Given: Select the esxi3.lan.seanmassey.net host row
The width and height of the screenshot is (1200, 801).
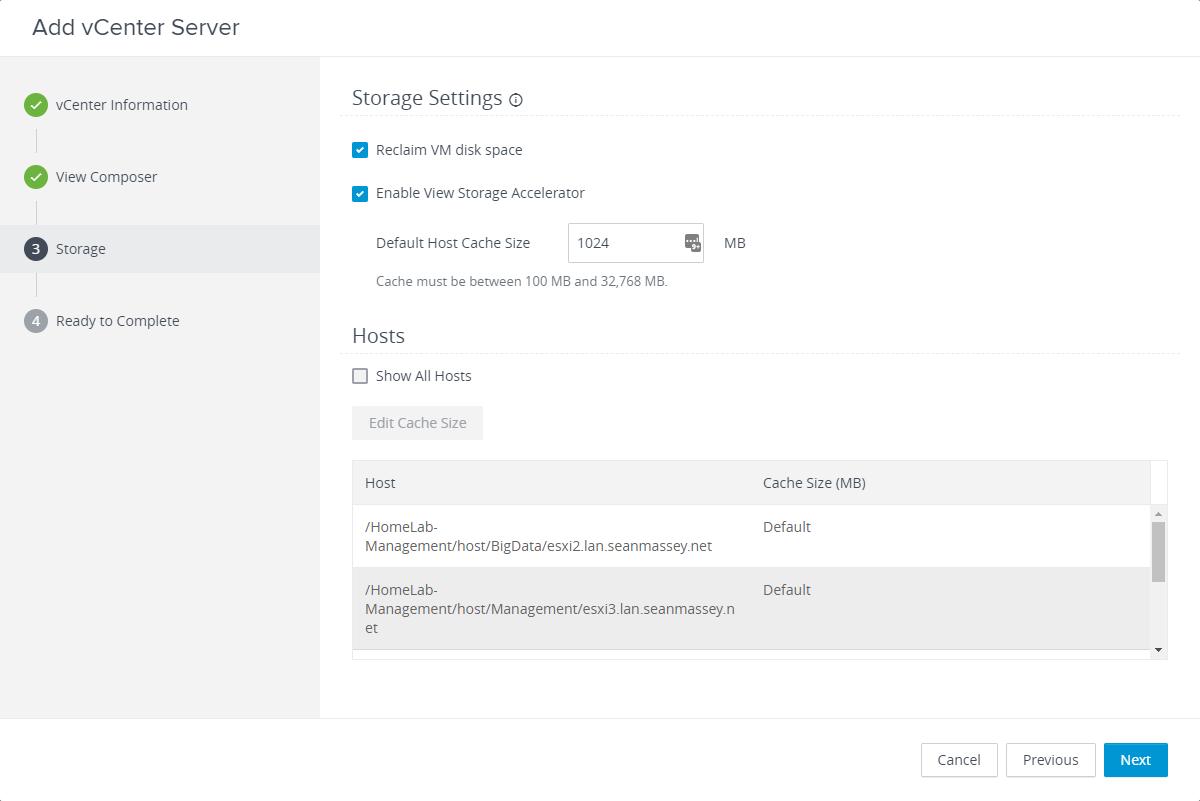Looking at the screenshot, I should click(x=550, y=608).
